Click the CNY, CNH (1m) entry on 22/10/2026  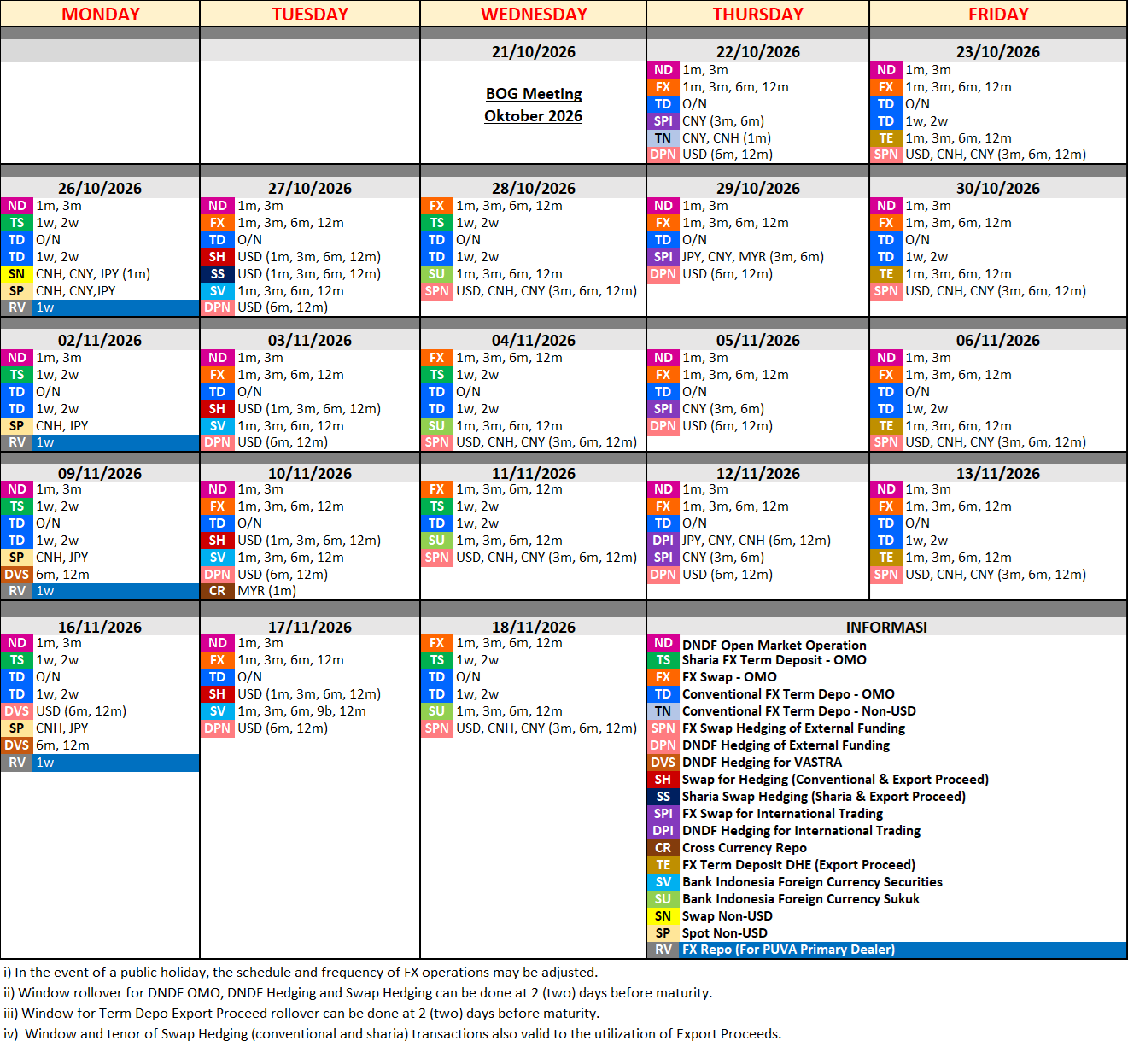coord(727,137)
